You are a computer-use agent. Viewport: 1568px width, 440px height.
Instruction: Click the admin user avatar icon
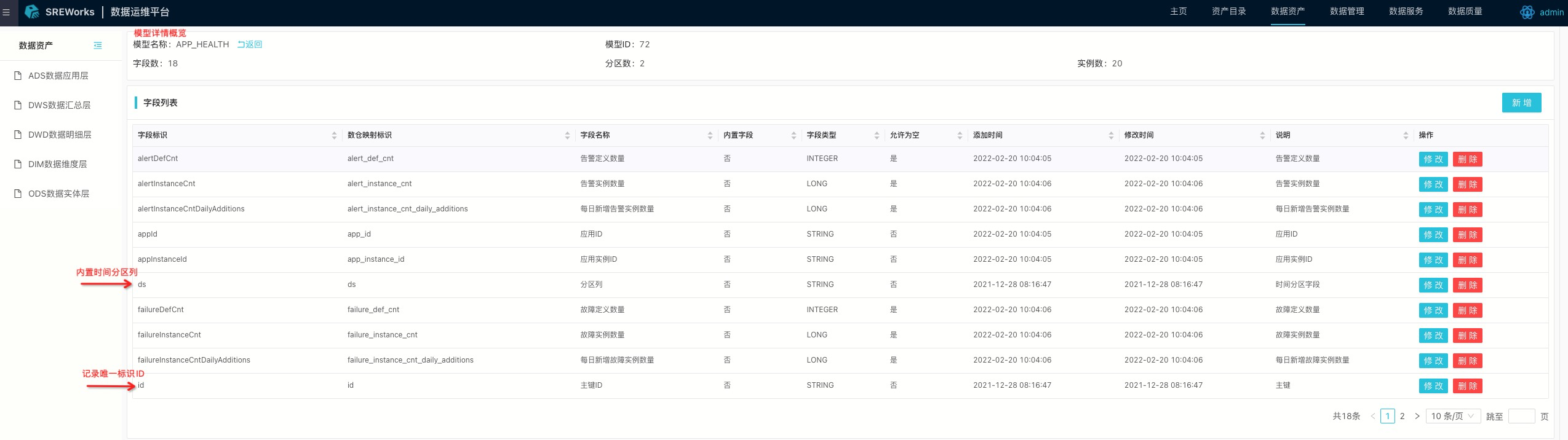[1527, 12]
